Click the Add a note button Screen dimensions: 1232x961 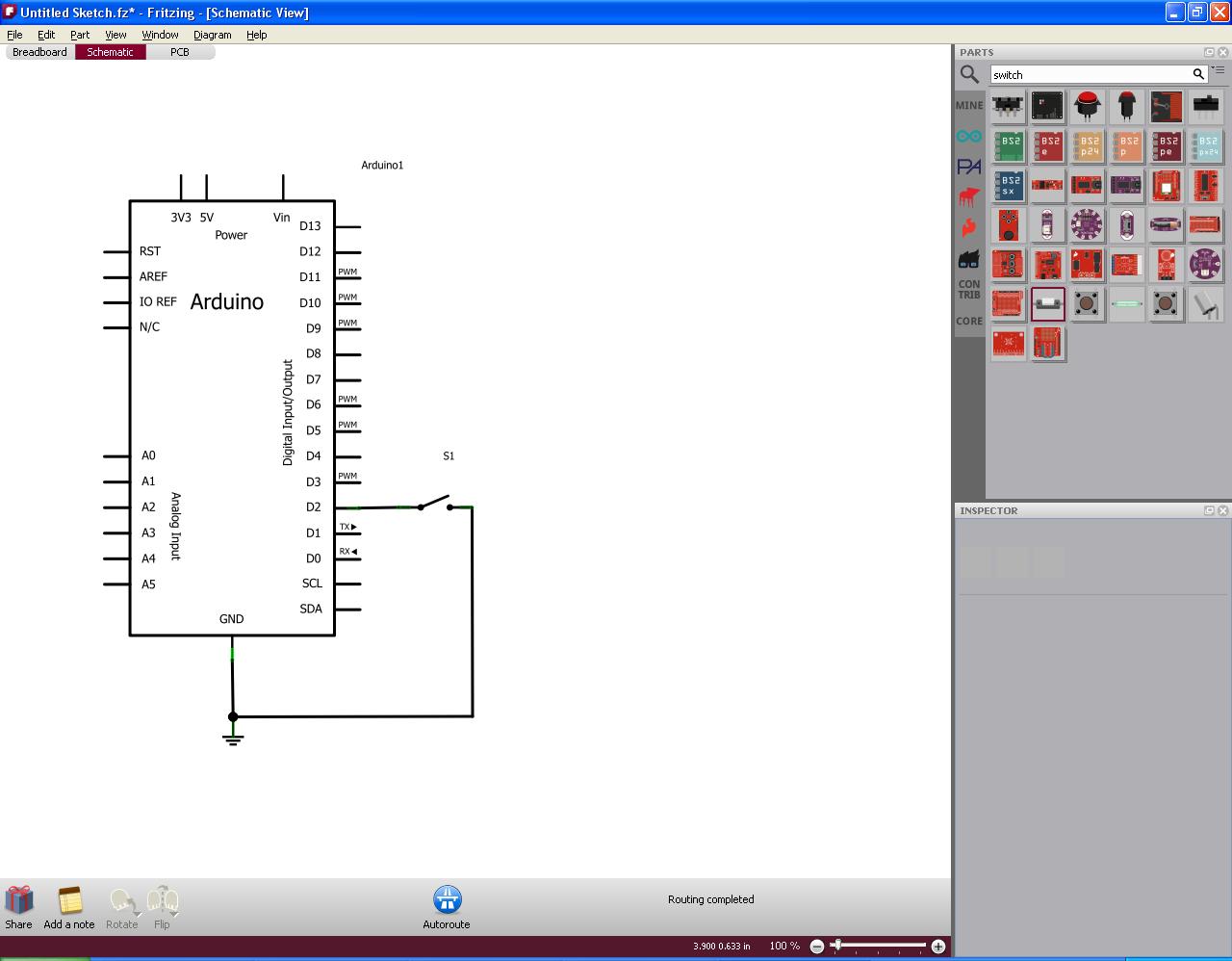click(69, 908)
